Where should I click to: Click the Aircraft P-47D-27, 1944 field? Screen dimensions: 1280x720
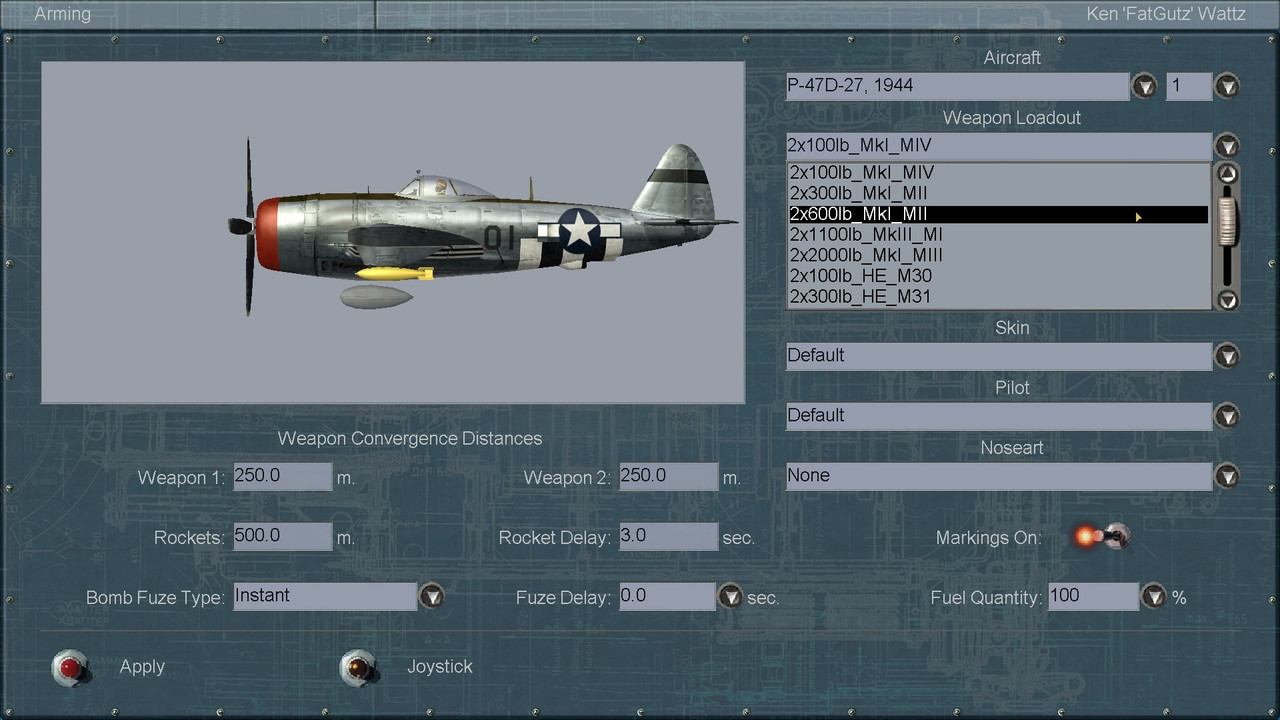957,86
